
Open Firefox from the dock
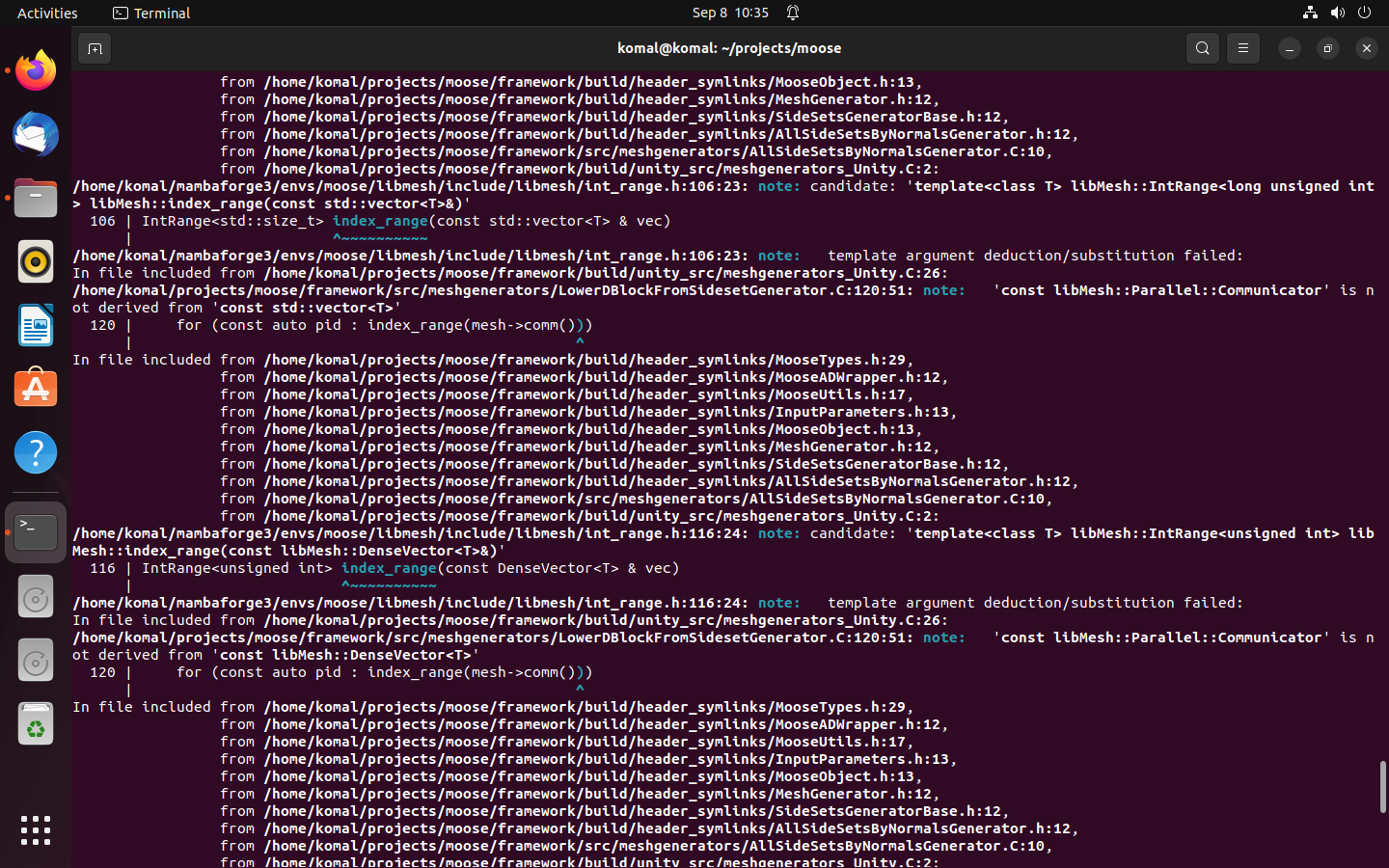tap(36, 69)
